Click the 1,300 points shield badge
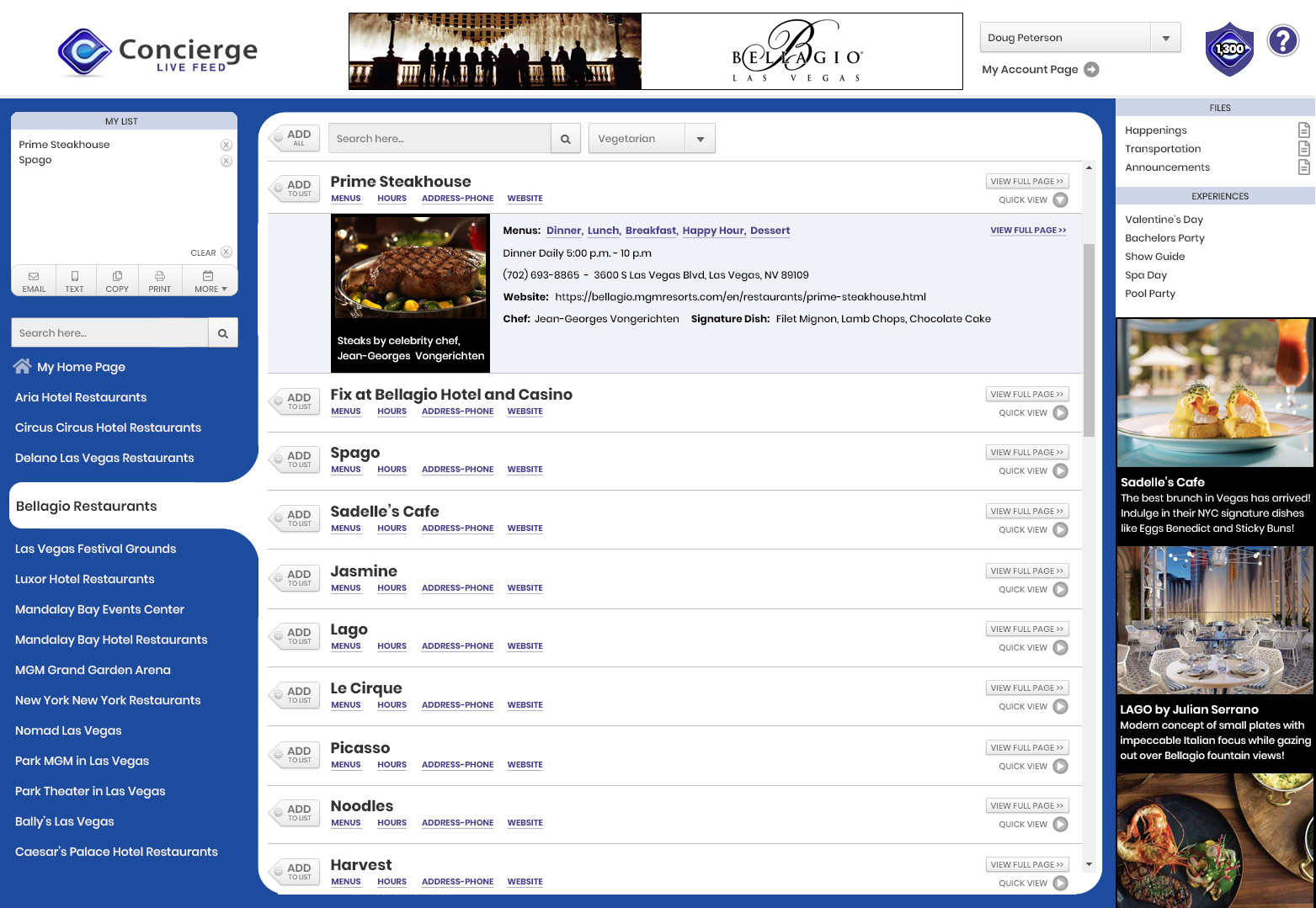The image size is (1316, 908). coord(1229,49)
